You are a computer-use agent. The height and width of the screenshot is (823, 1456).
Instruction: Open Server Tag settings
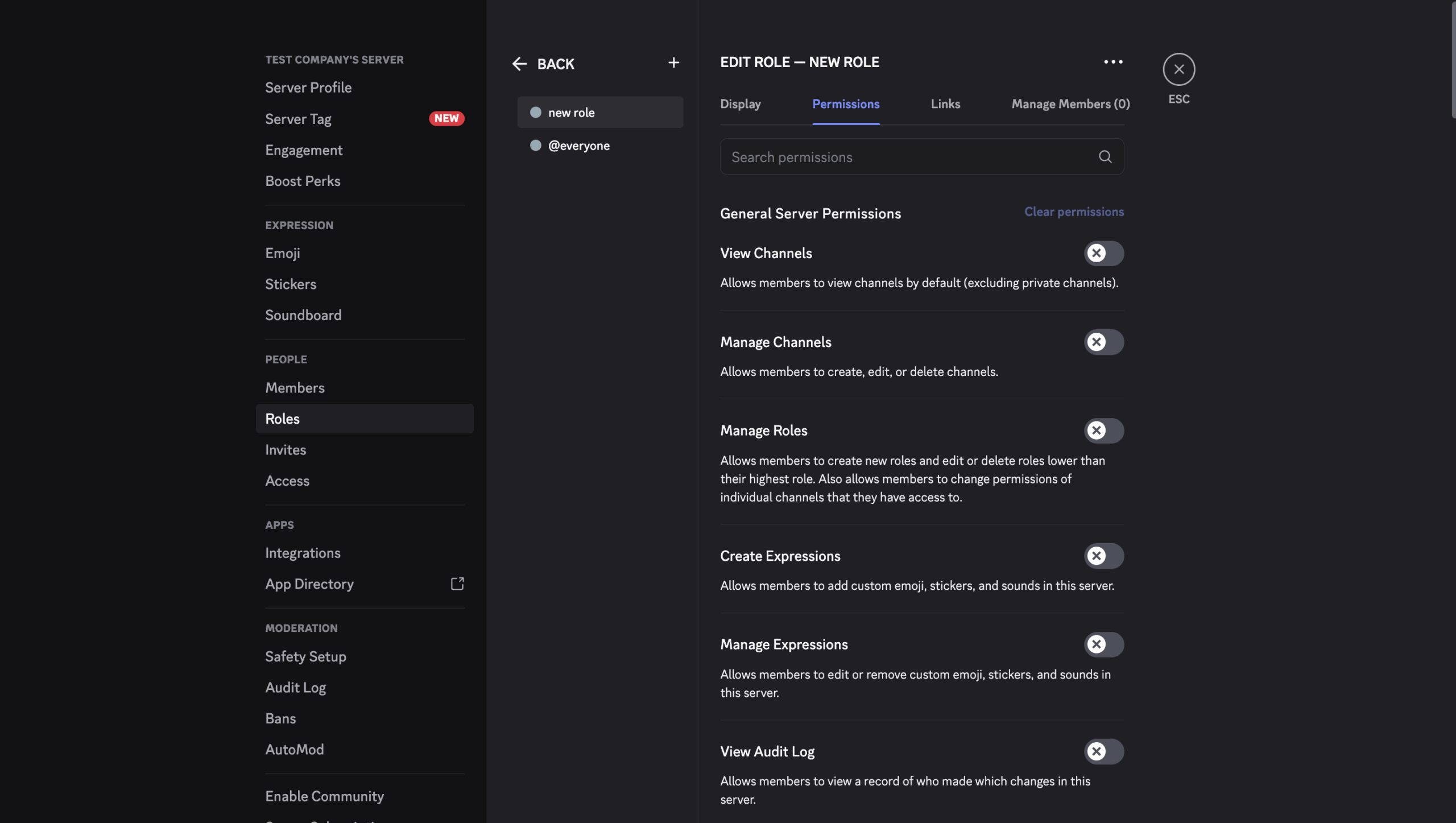pos(365,118)
